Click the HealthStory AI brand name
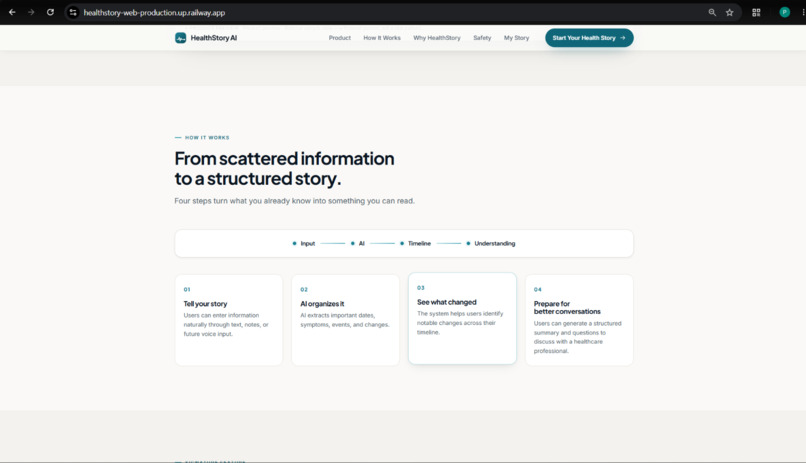Viewport: 806px width, 463px height. (x=214, y=38)
